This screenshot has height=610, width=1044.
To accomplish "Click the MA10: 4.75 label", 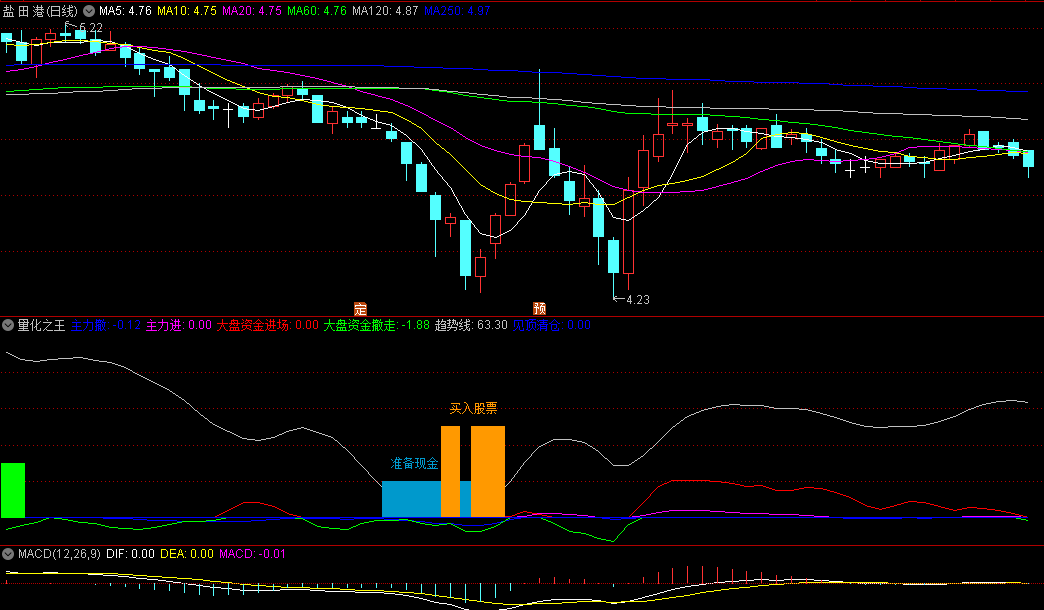I will pos(186,11).
